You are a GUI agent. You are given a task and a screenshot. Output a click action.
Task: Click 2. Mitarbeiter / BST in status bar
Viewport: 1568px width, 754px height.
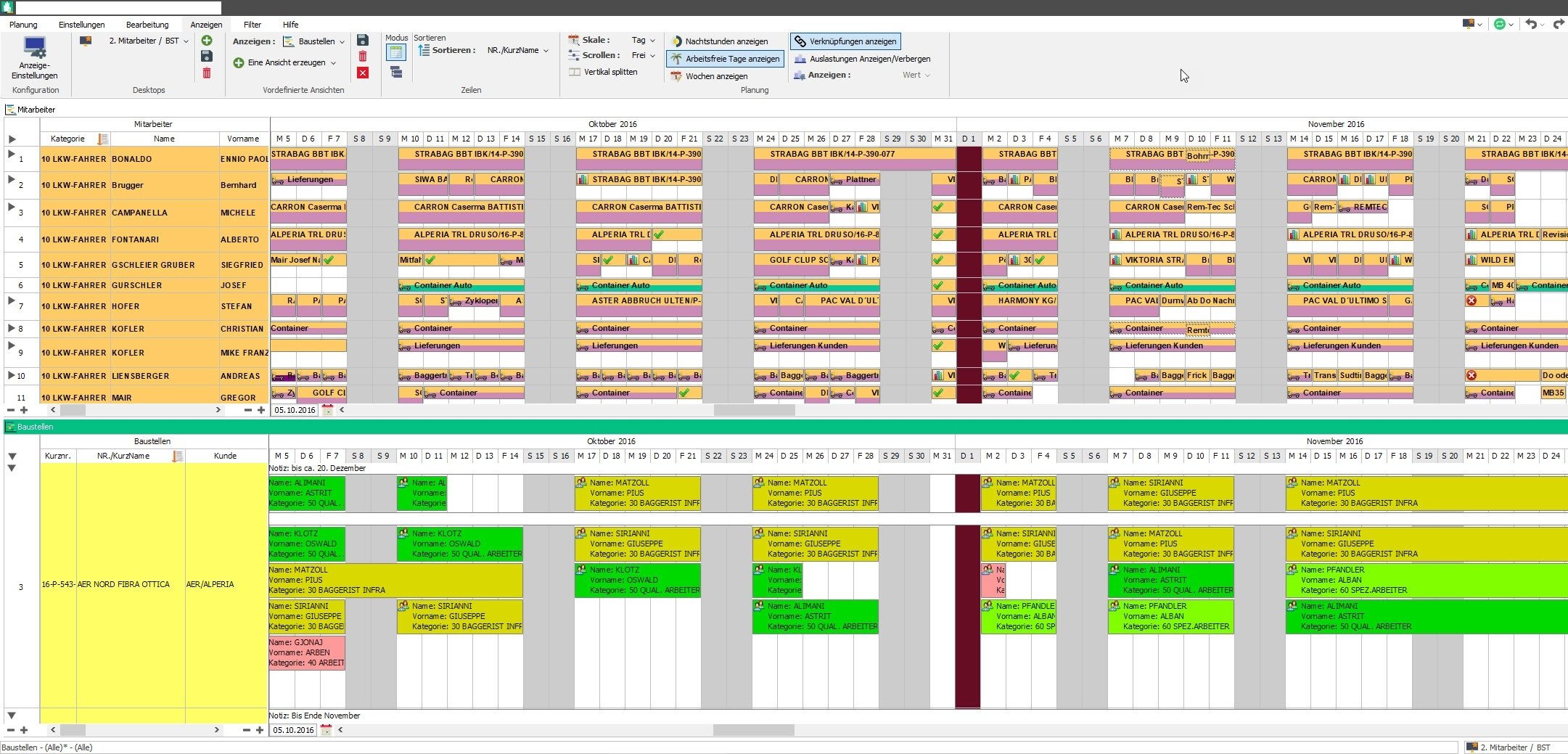[1514, 747]
